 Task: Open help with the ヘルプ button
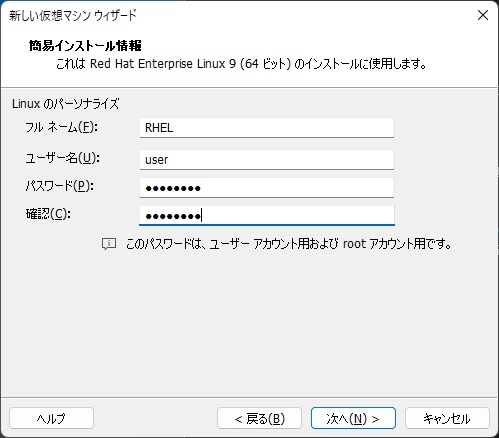click(51, 418)
